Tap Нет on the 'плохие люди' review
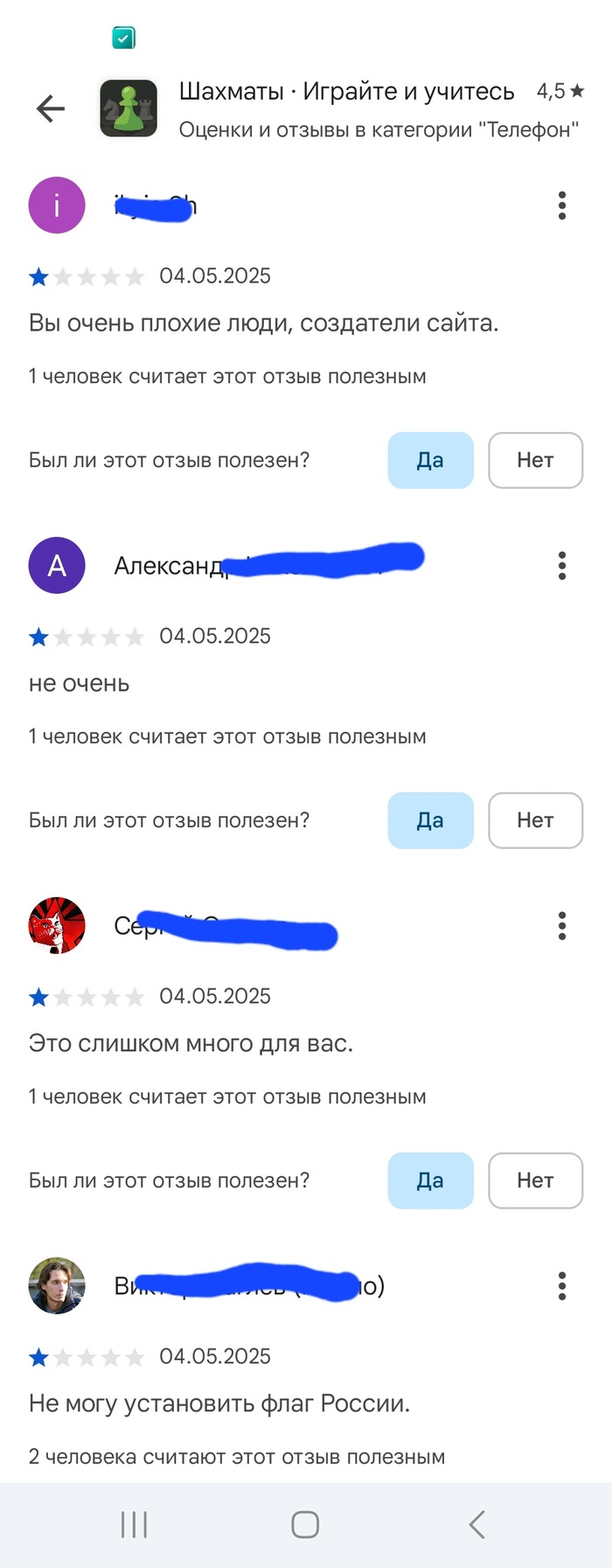 click(535, 460)
